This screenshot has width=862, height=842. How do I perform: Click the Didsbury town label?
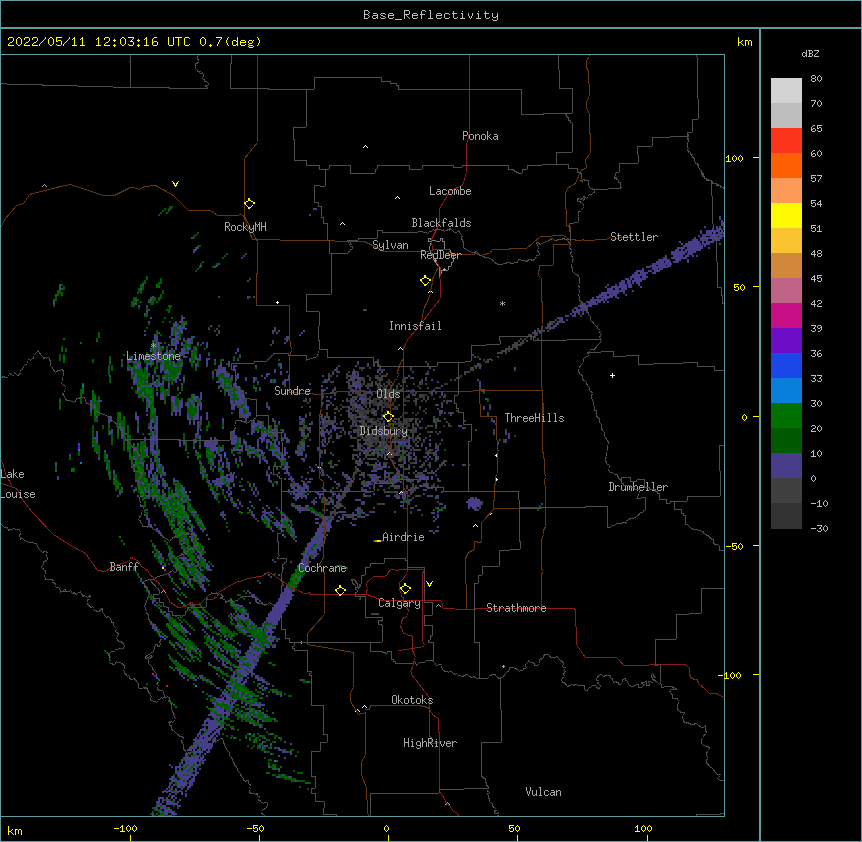(x=384, y=431)
